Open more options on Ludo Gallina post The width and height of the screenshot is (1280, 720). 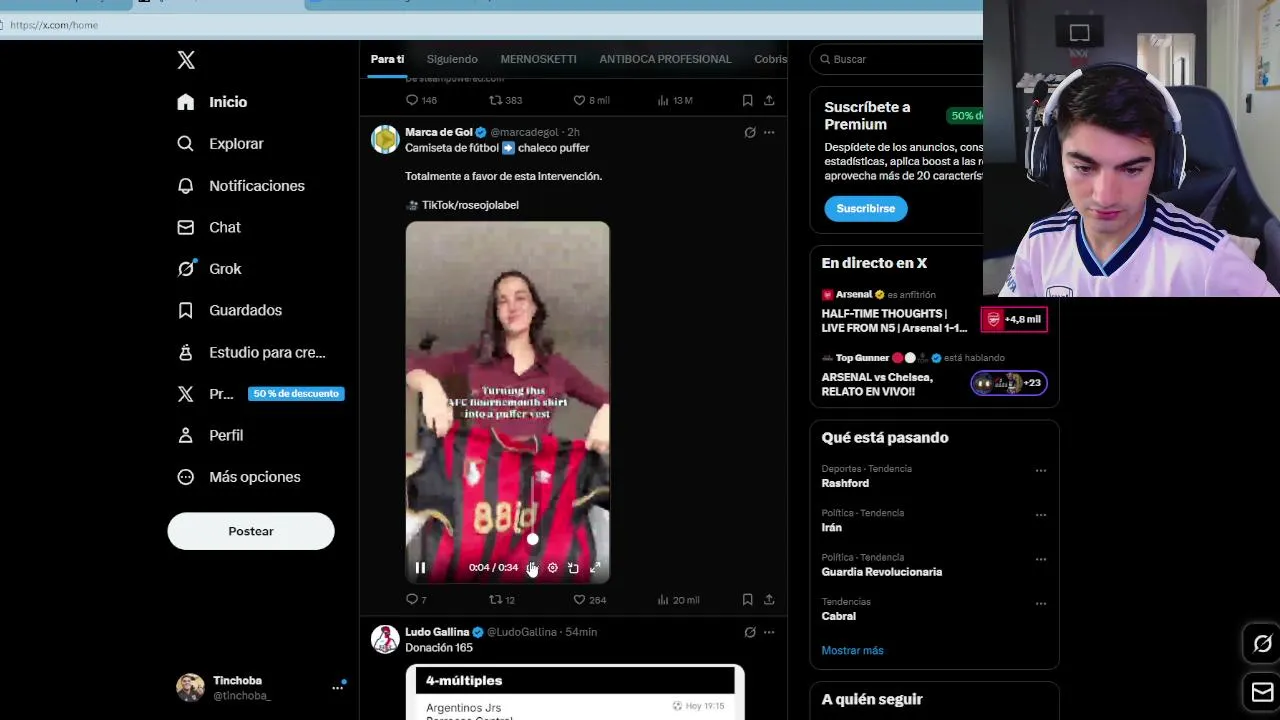coord(769,632)
